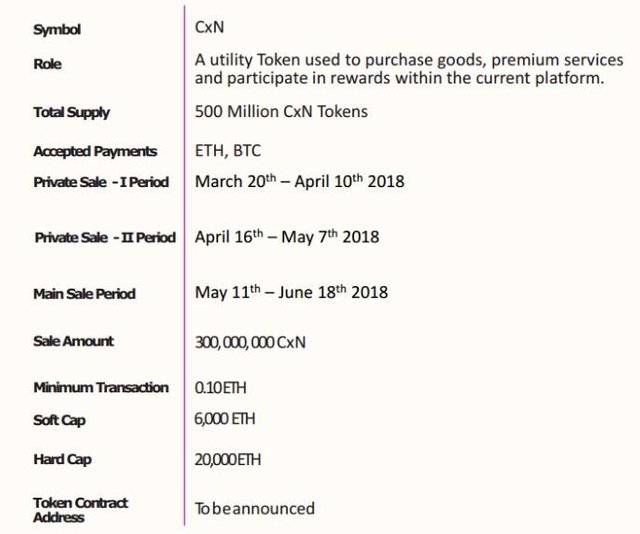
Task: Click the ETH, BTC payment value
Action: 228,151
